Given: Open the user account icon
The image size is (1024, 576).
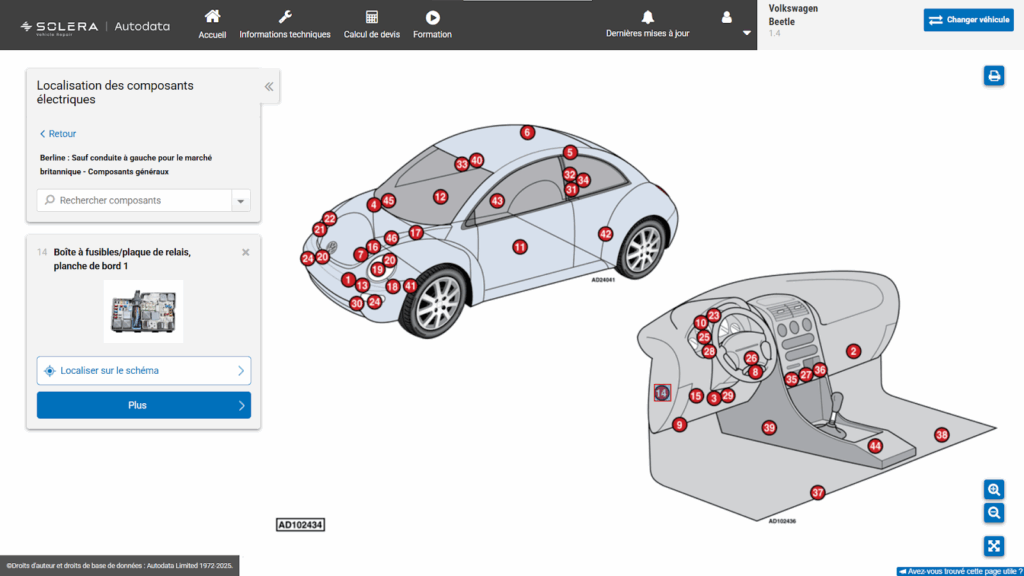Looking at the screenshot, I should (x=726, y=18).
